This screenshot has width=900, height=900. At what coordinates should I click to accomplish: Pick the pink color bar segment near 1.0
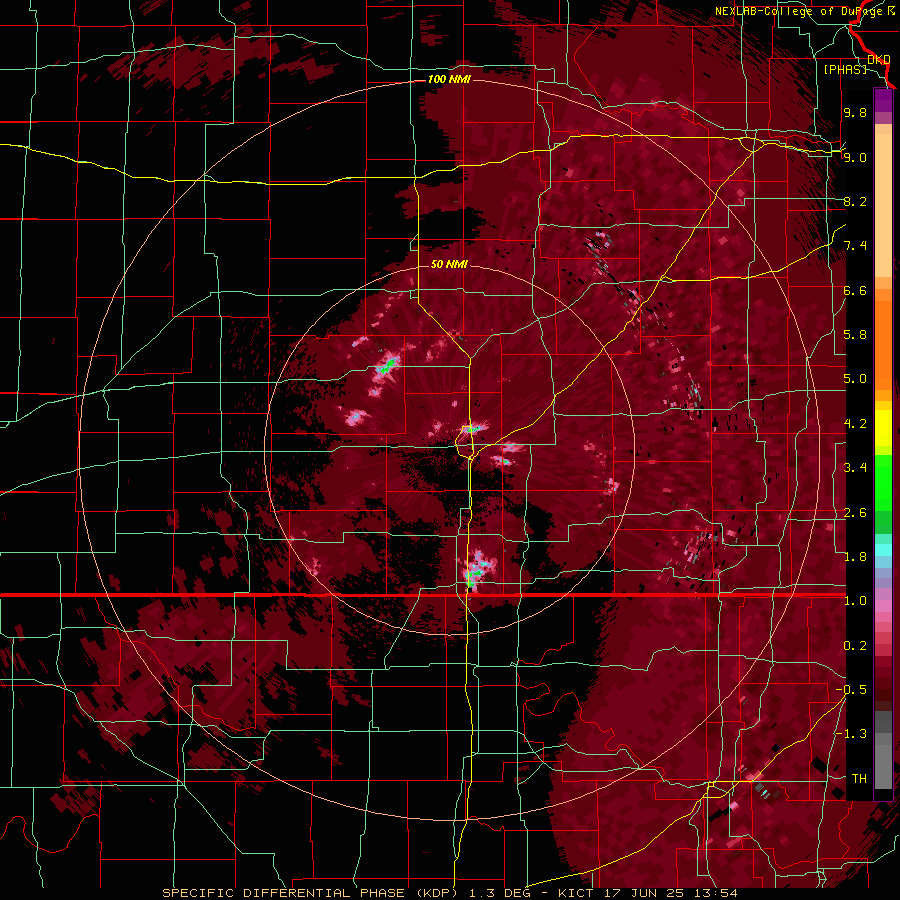pos(883,606)
